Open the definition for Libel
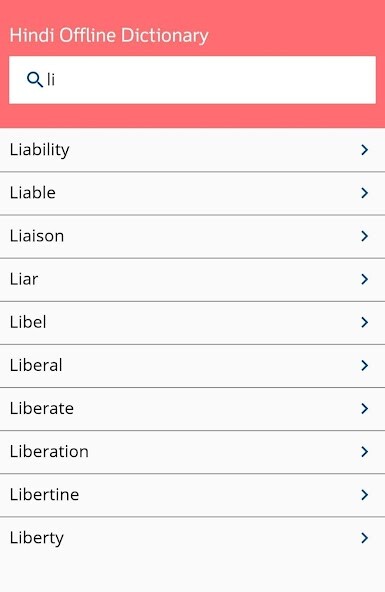Viewport: 385px width, 592px height. [192, 322]
